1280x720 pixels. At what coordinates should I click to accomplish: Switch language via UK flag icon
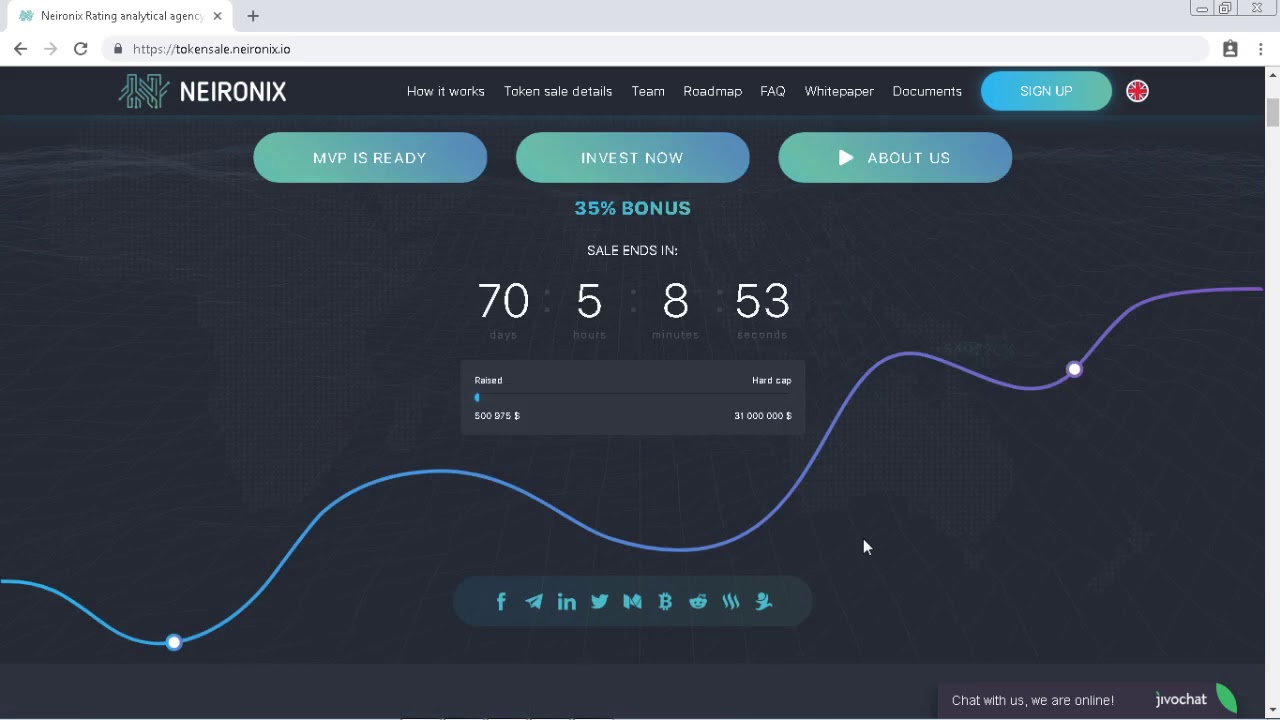click(1137, 91)
